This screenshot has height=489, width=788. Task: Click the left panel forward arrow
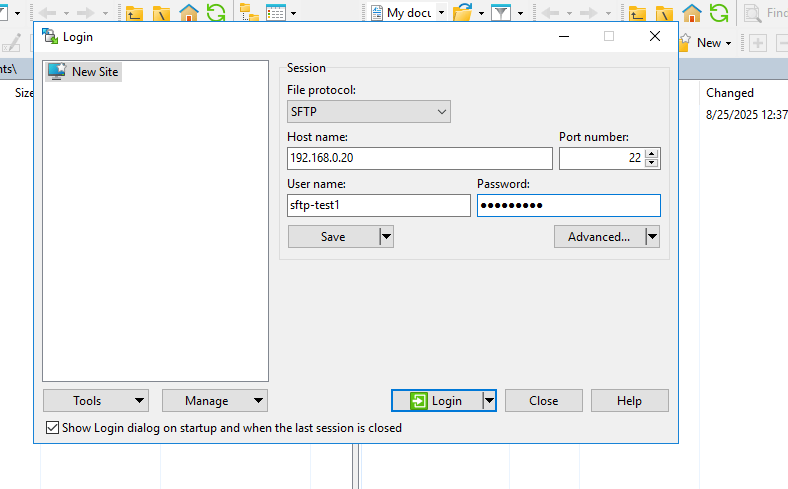click(85, 13)
